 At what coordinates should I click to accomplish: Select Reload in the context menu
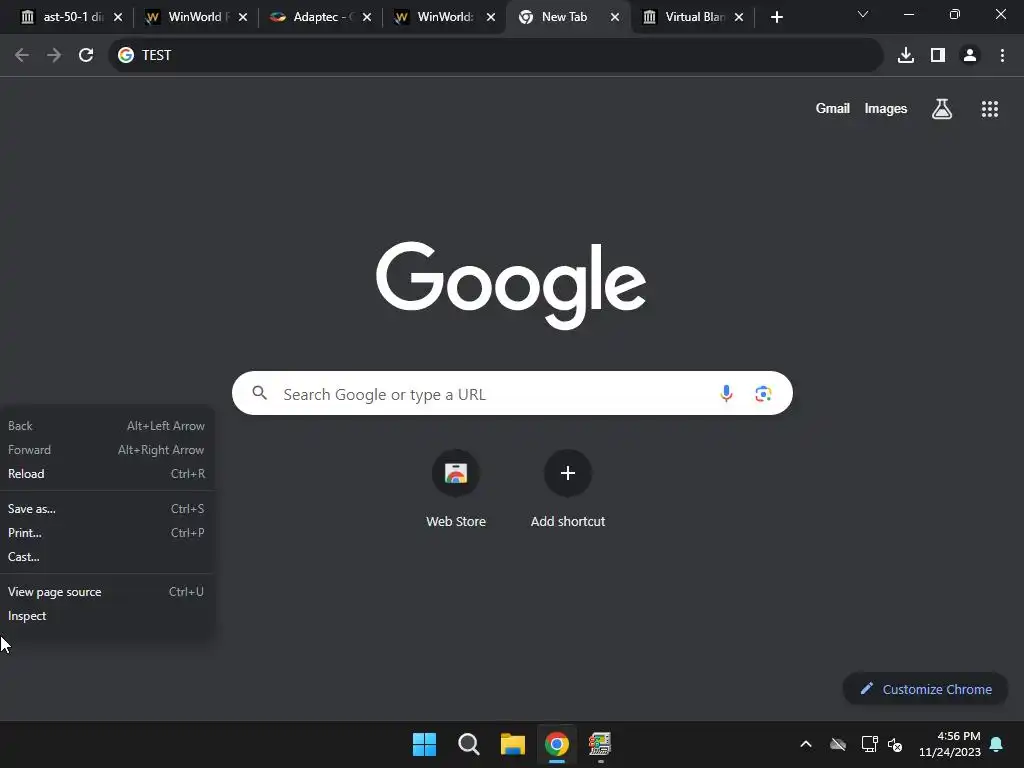pos(106,473)
